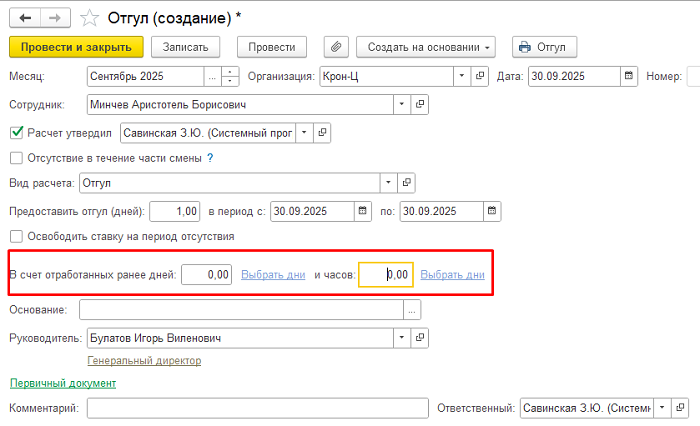Enable 'Отсутствие в течение части смены'
Viewport: 700px width, 426px height.
click(x=16, y=158)
